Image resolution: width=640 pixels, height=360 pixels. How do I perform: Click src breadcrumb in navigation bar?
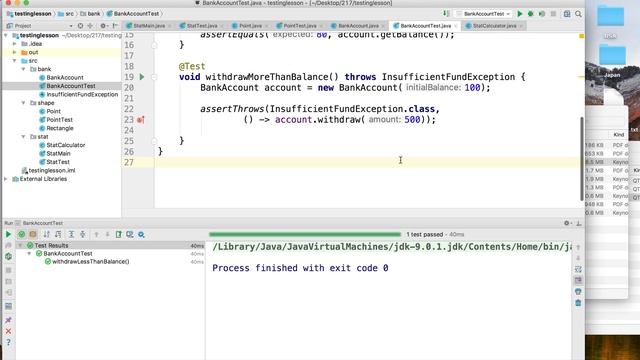66,14
